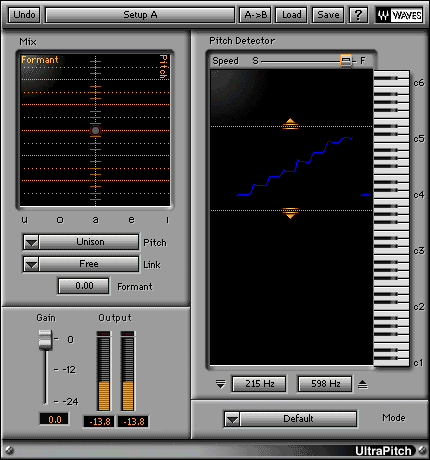The height and width of the screenshot is (460, 430).
Task: Select the Formant 0.00 value box
Action: pos(84,286)
